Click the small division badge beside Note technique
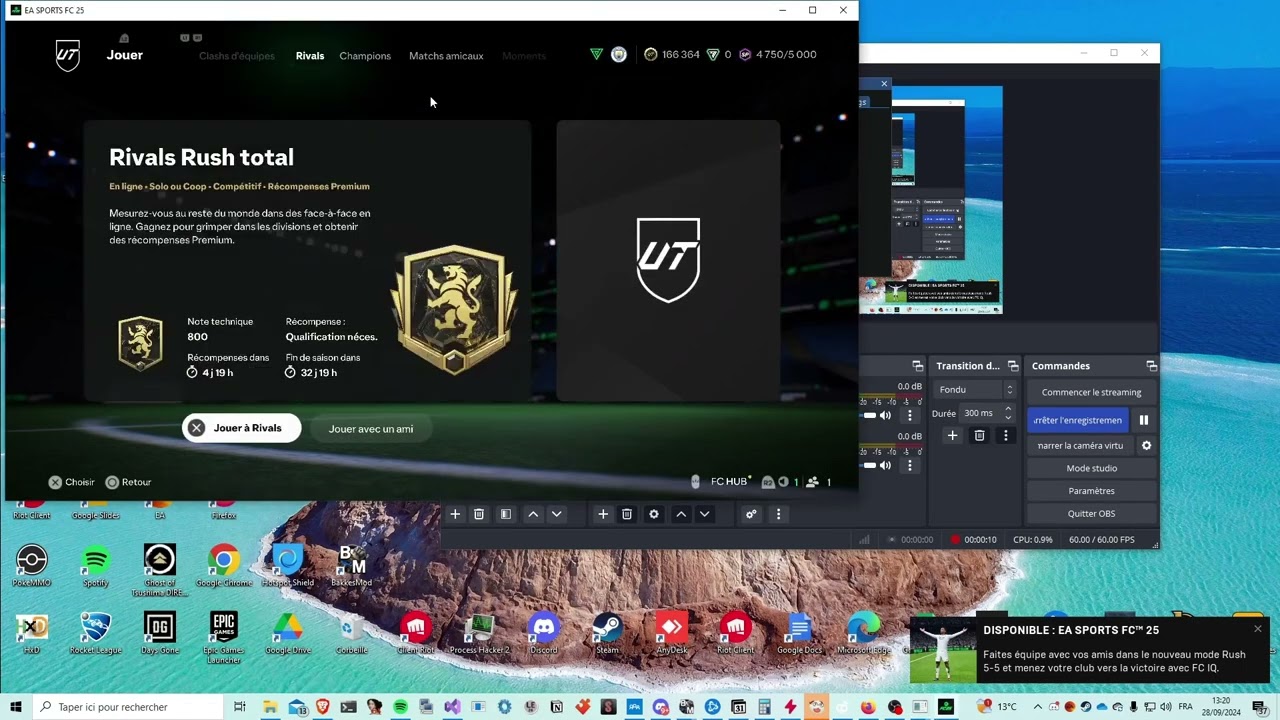The height and width of the screenshot is (720, 1280). (140, 344)
